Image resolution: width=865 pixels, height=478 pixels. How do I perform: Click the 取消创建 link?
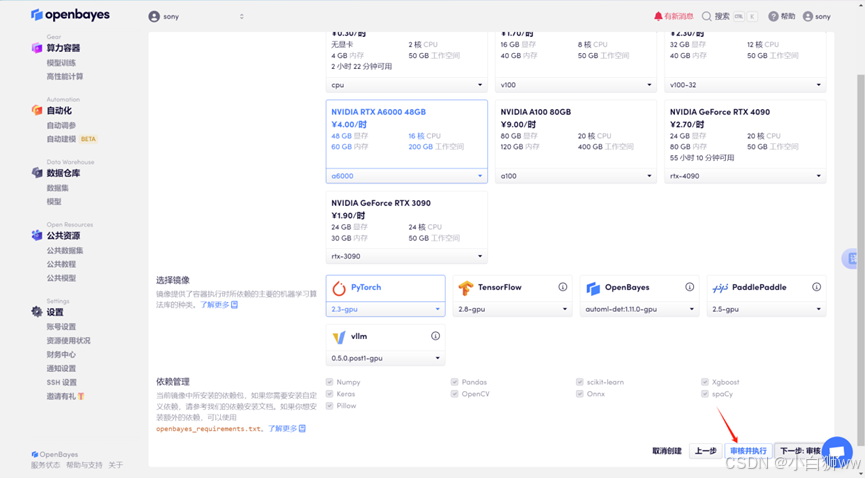[667, 451]
